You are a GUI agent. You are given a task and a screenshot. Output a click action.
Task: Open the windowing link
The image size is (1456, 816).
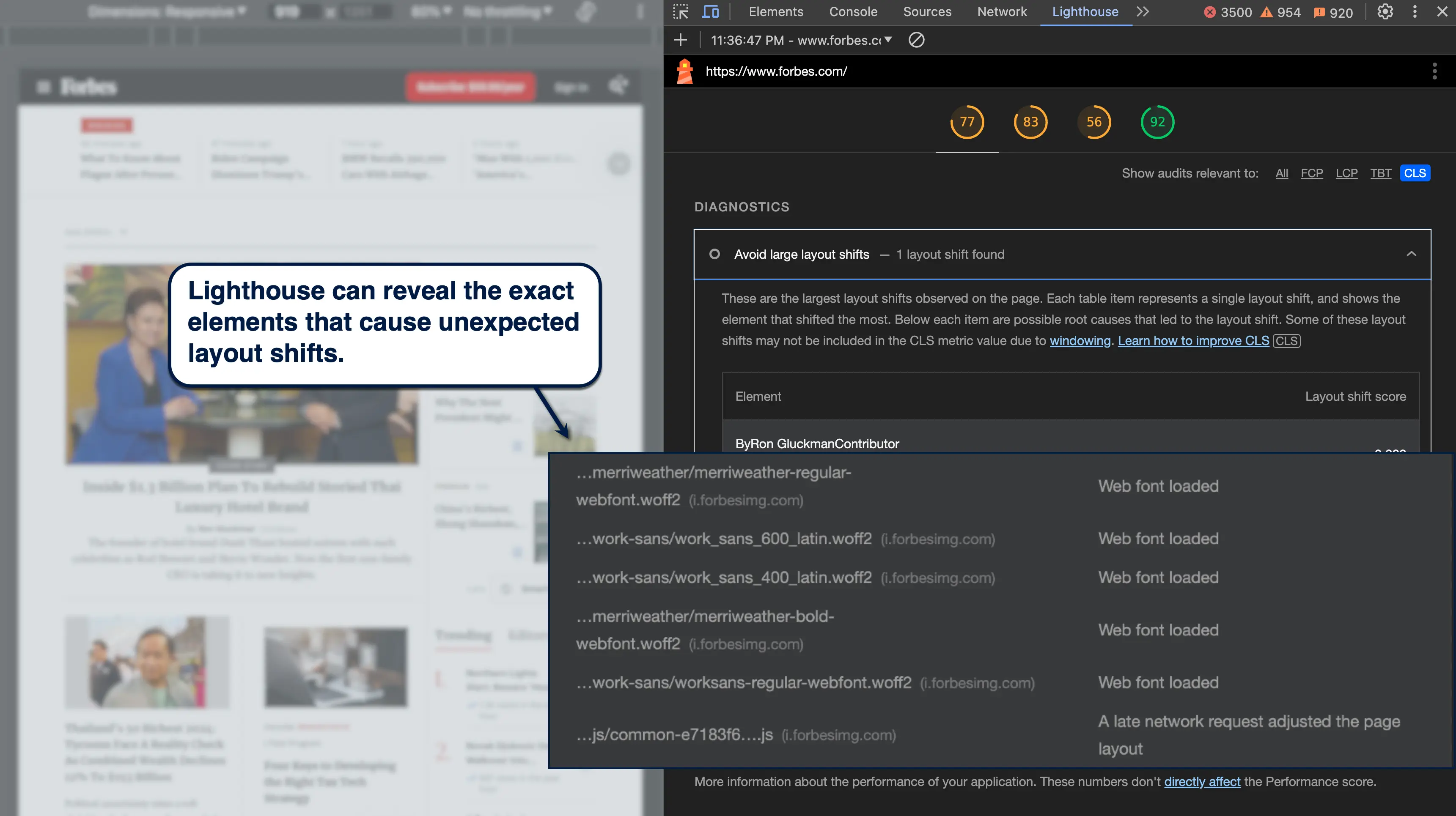(x=1080, y=341)
